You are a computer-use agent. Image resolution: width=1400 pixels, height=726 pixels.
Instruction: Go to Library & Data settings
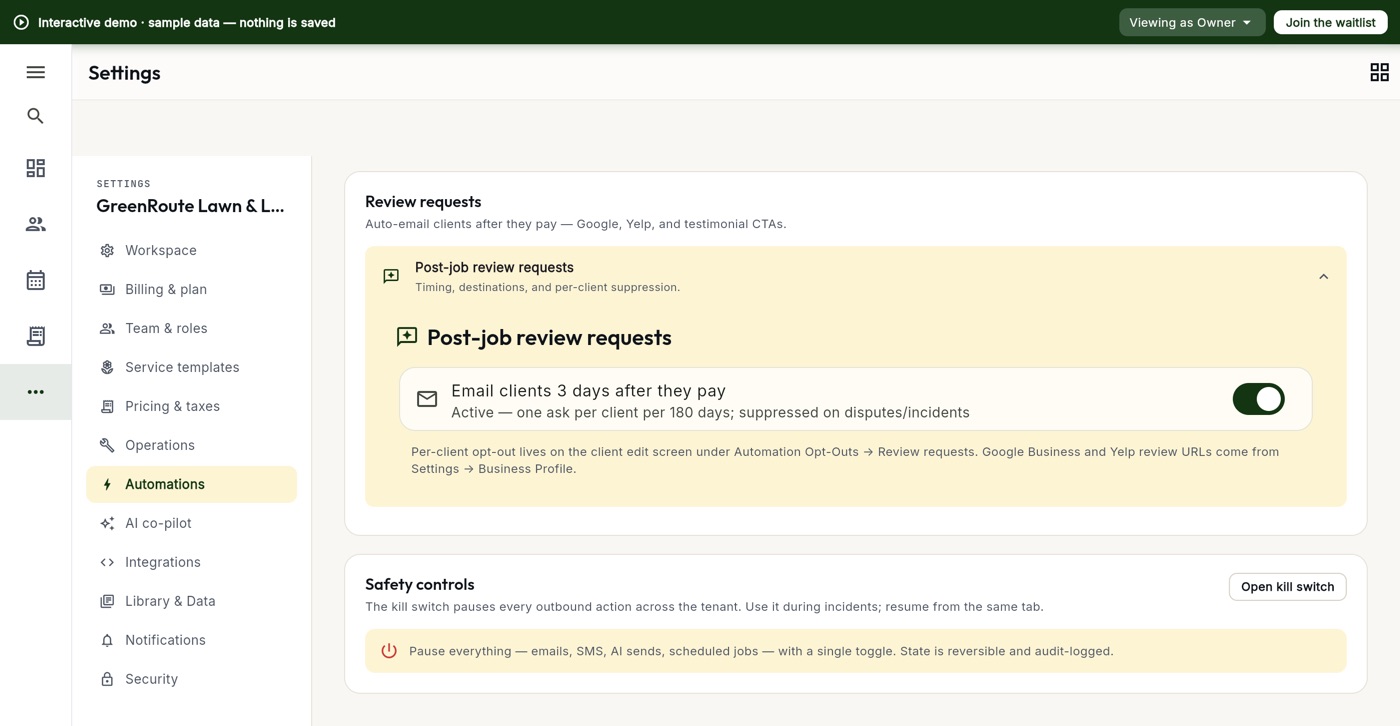point(191,601)
